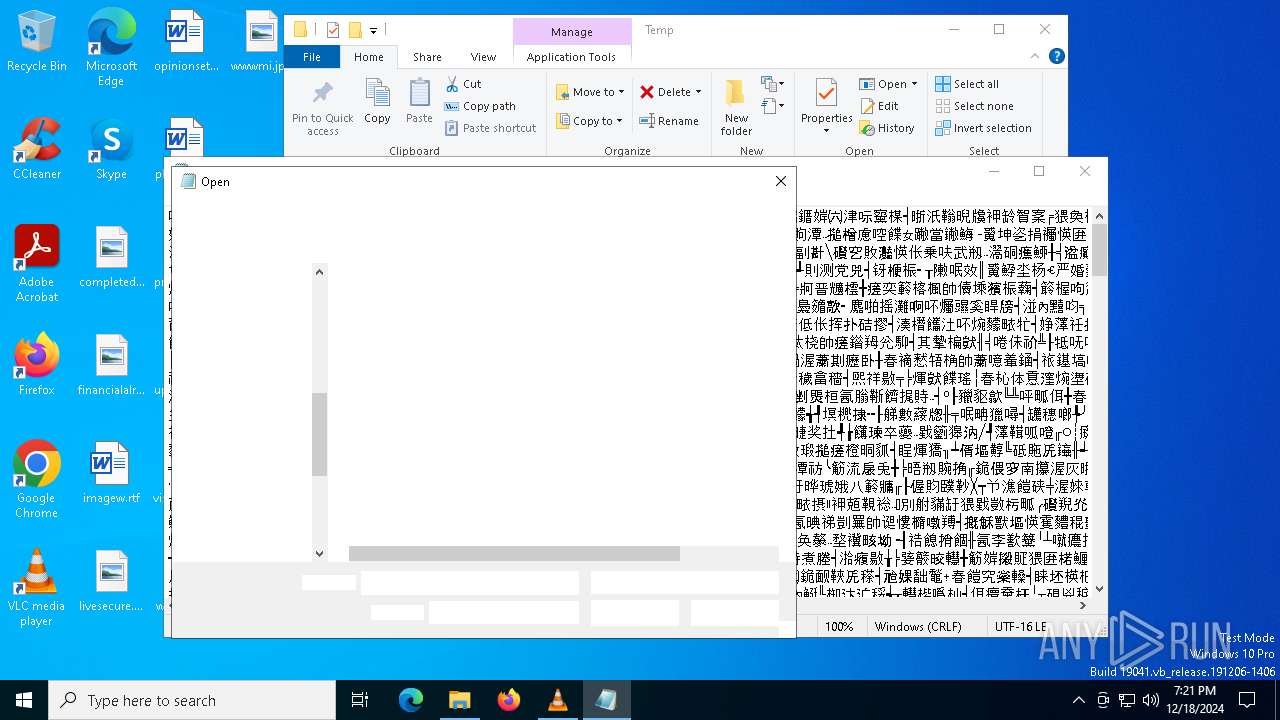
Task: Open the Windows Start menu
Action: click(x=24, y=700)
